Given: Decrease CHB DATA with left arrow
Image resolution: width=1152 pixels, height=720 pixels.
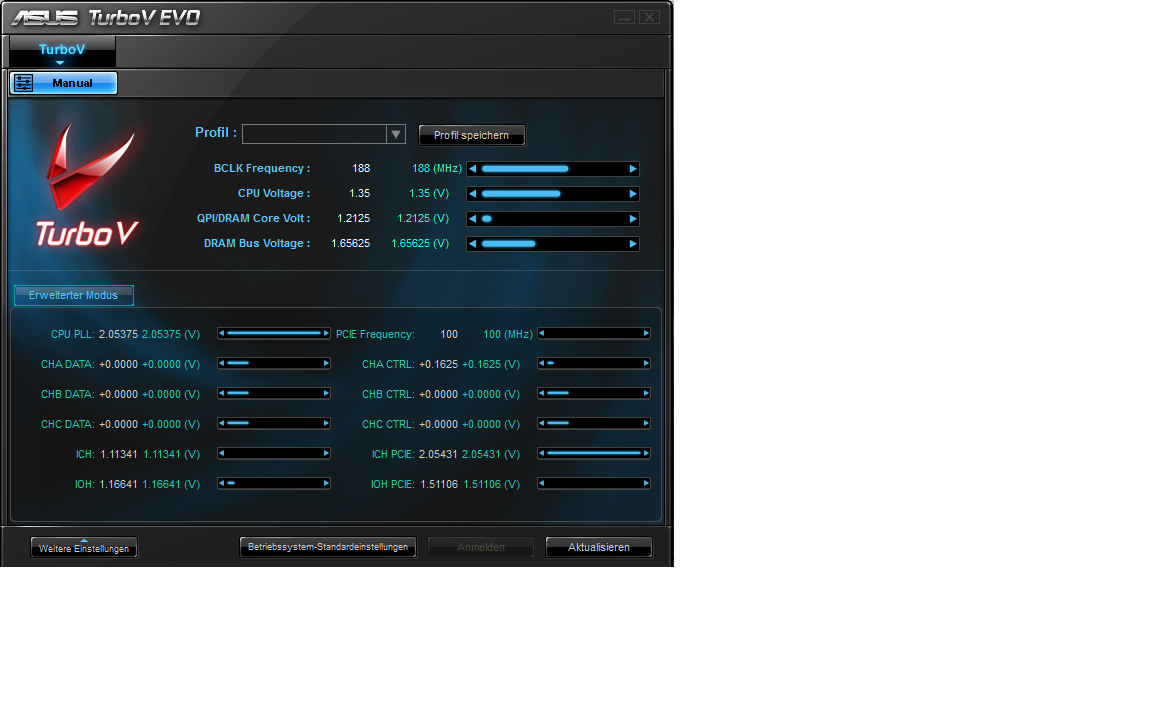Looking at the screenshot, I should 221,394.
